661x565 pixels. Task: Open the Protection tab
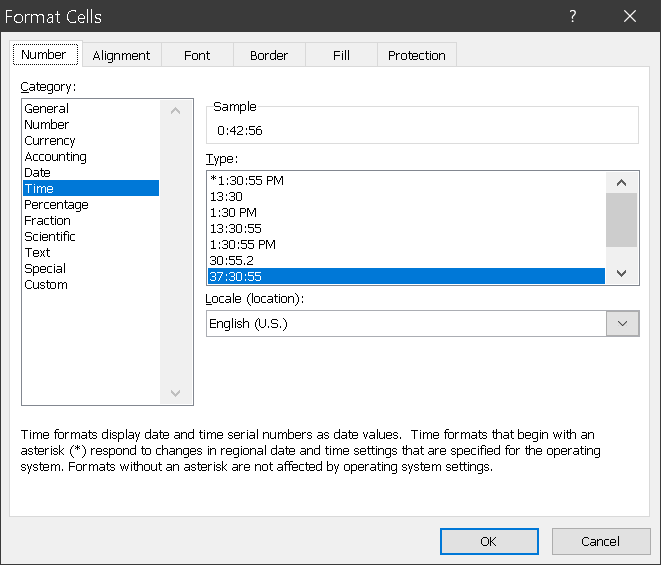click(416, 55)
